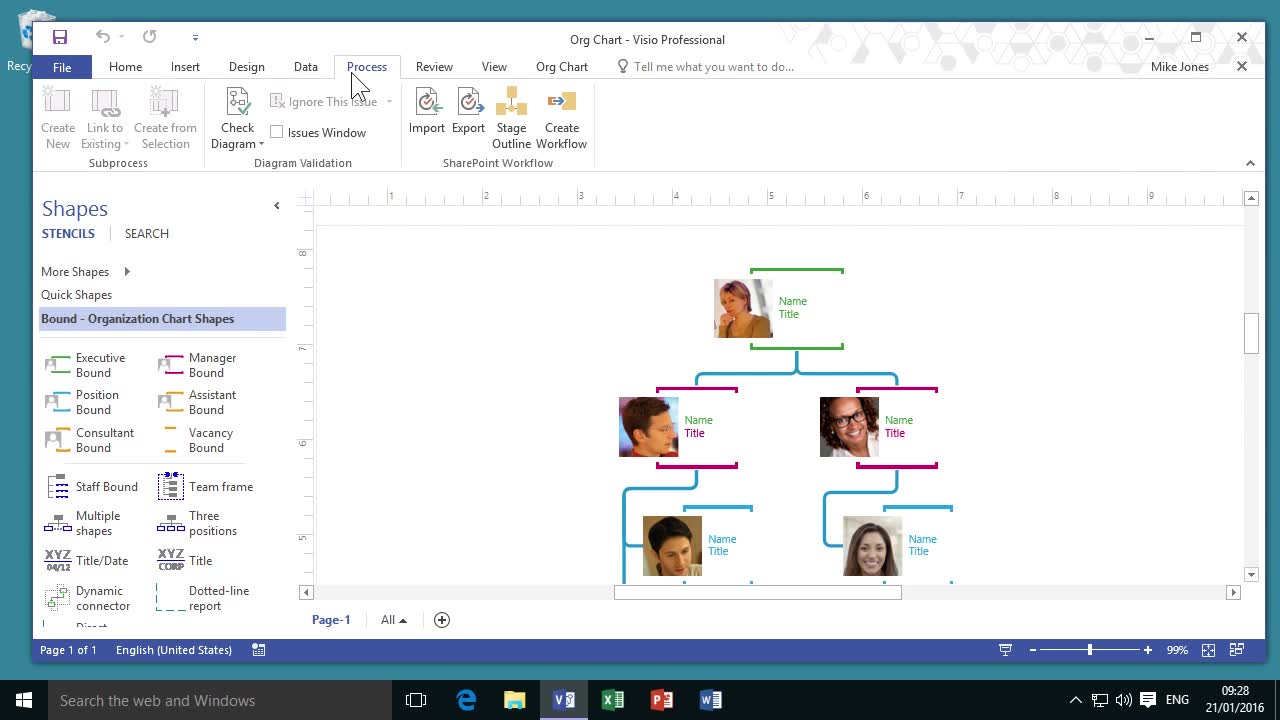1280x720 pixels.
Task: Open Quick Shapes stencil
Action: pyautogui.click(x=76, y=295)
